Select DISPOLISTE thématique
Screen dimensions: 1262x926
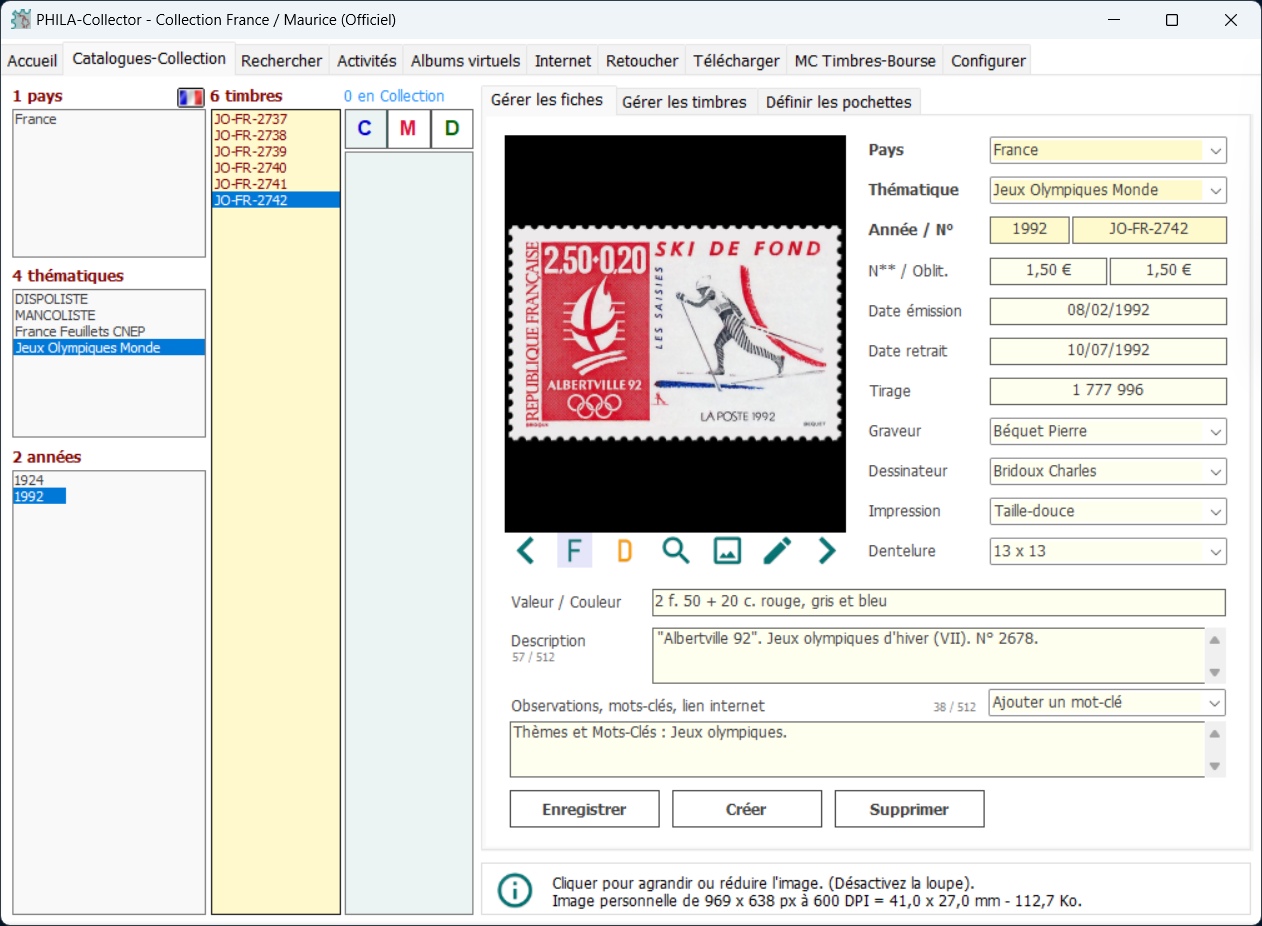[109, 299]
